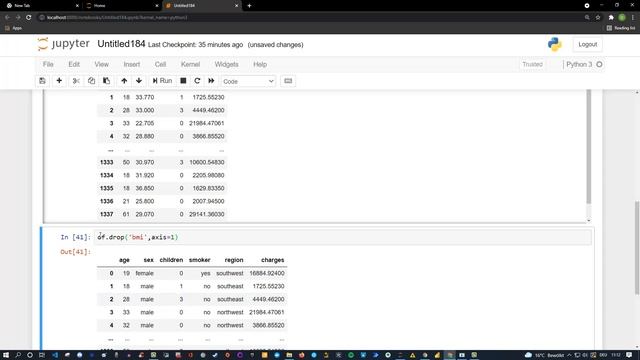The image size is (640, 360).
Task: Click the localhost address bar
Action: pos(310,18)
